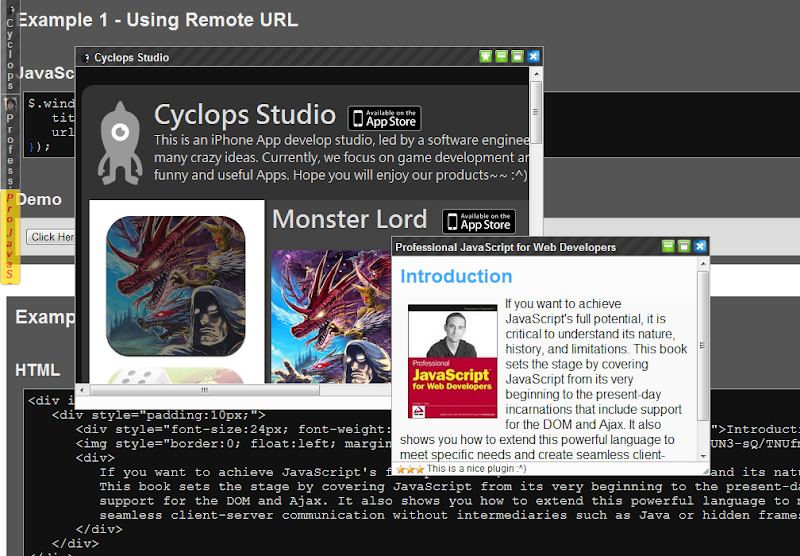The width and height of the screenshot is (800, 556).
Task: Click the Click Here demo button
Action: point(52,237)
